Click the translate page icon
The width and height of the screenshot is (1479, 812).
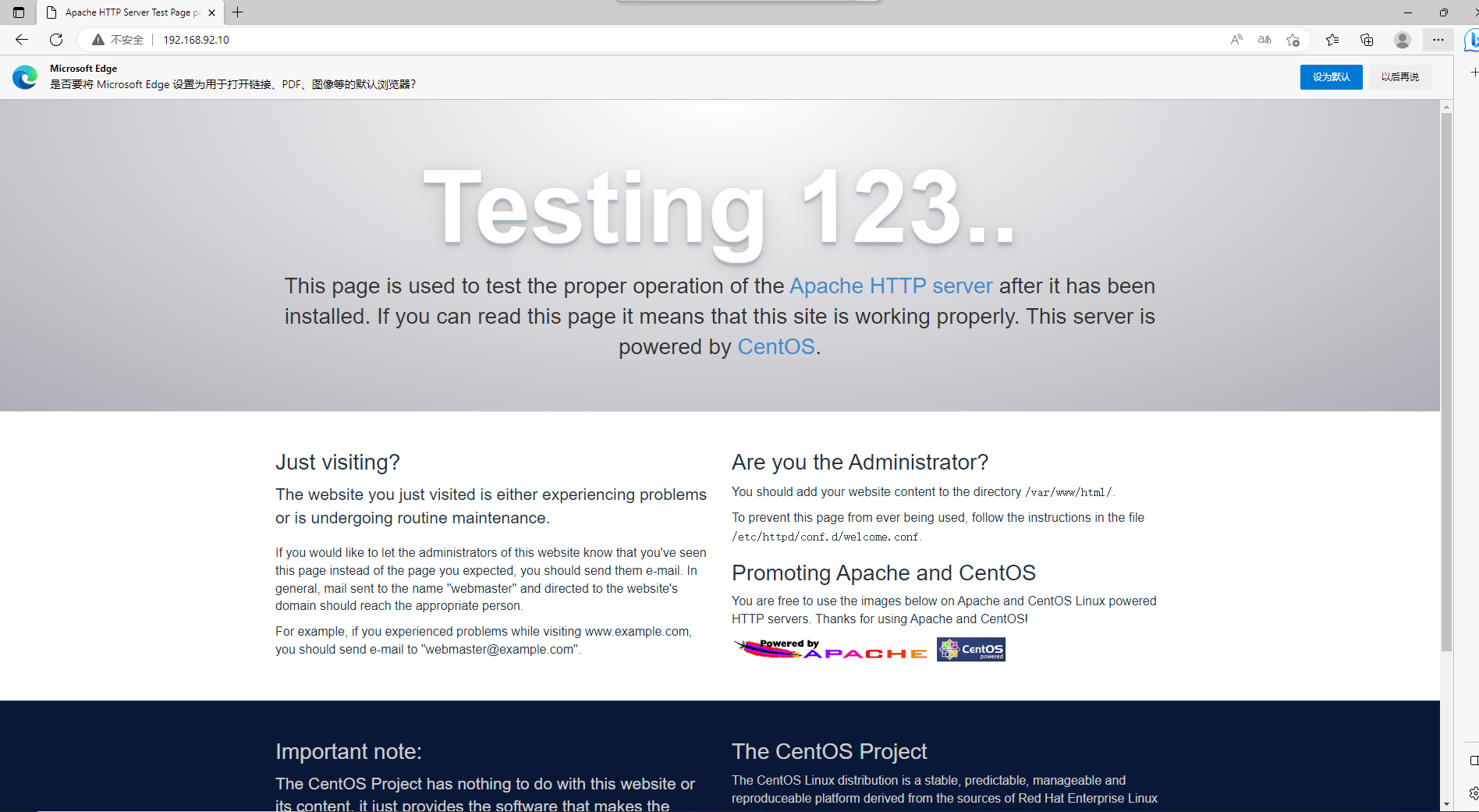click(x=1264, y=40)
